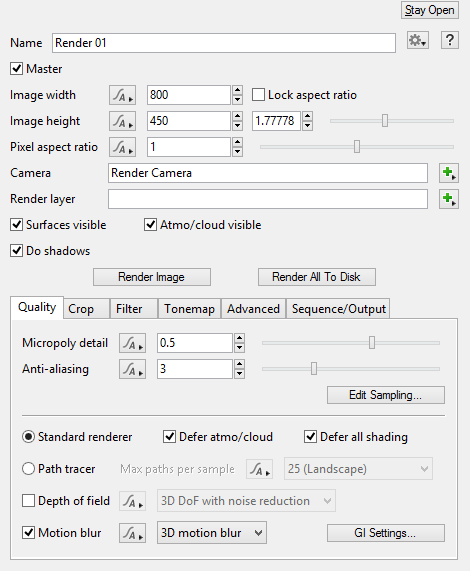
Task: Open the Sequence/Output tab
Action: tap(338, 309)
